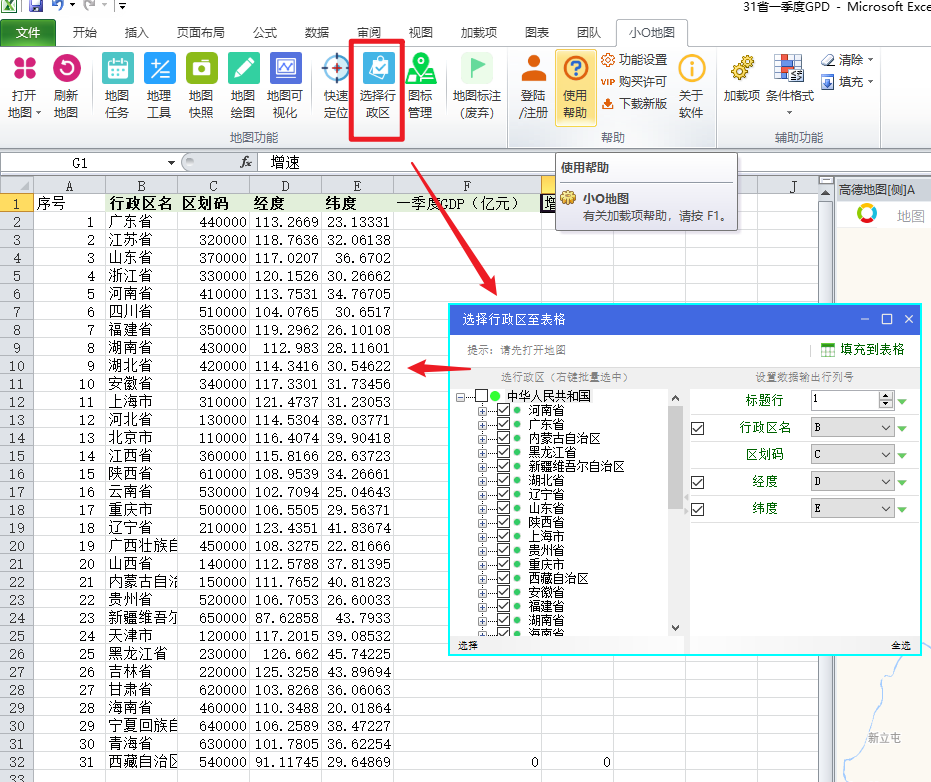Toggle the 行政区名 output checkbox

[698, 428]
